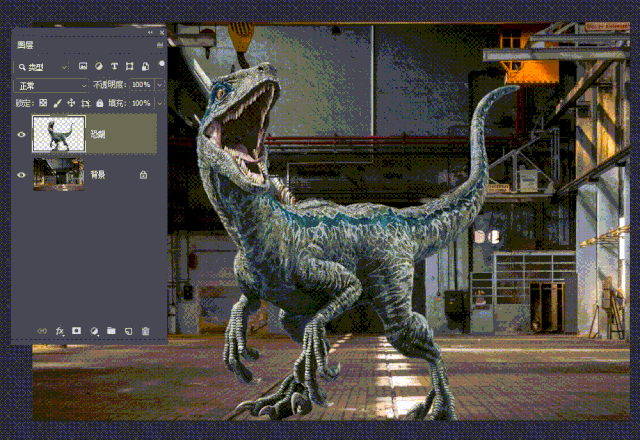Image resolution: width=640 pixels, height=440 pixels.
Task: Filter layers by text type
Action: click(x=115, y=66)
